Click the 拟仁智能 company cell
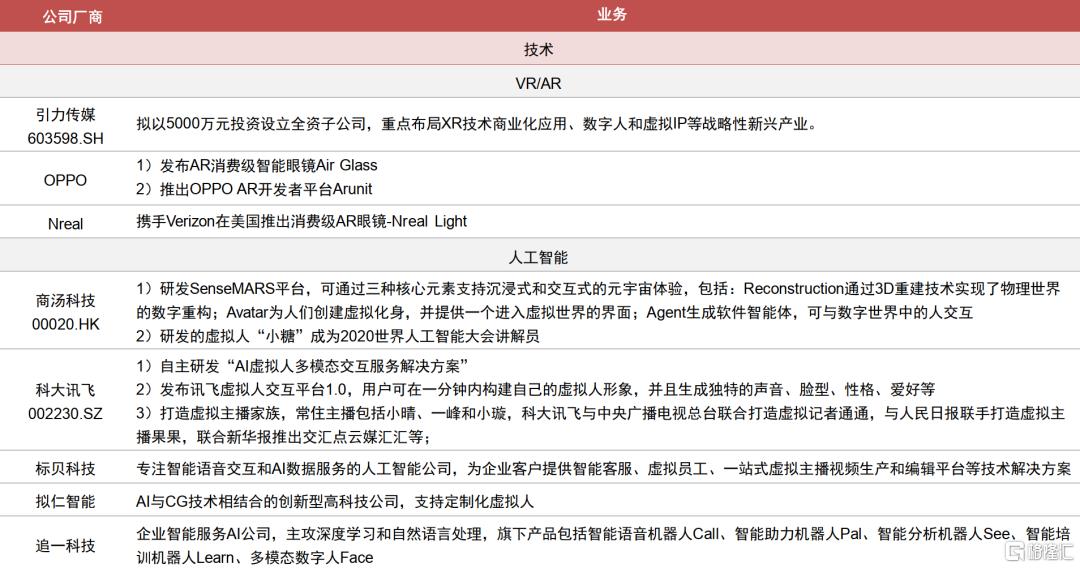1080x568 pixels. [66, 502]
